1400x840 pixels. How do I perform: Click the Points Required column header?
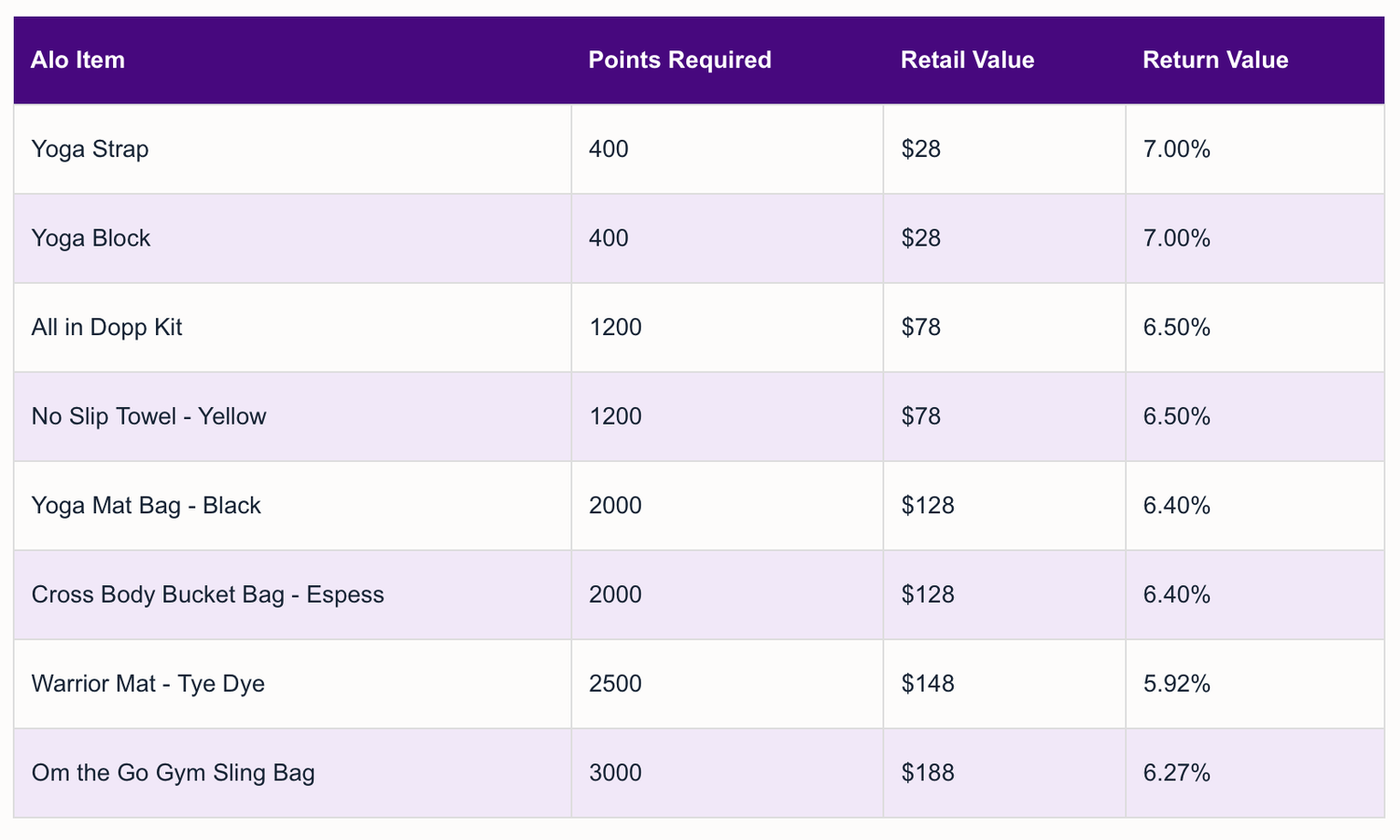[x=679, y=61]
